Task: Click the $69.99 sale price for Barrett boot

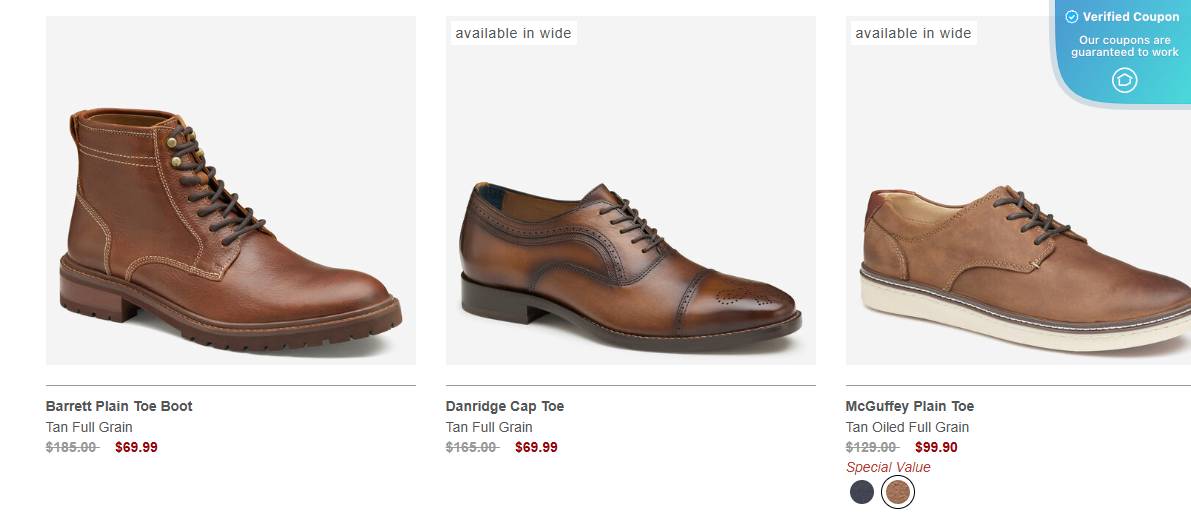Action: click(136, 447)
